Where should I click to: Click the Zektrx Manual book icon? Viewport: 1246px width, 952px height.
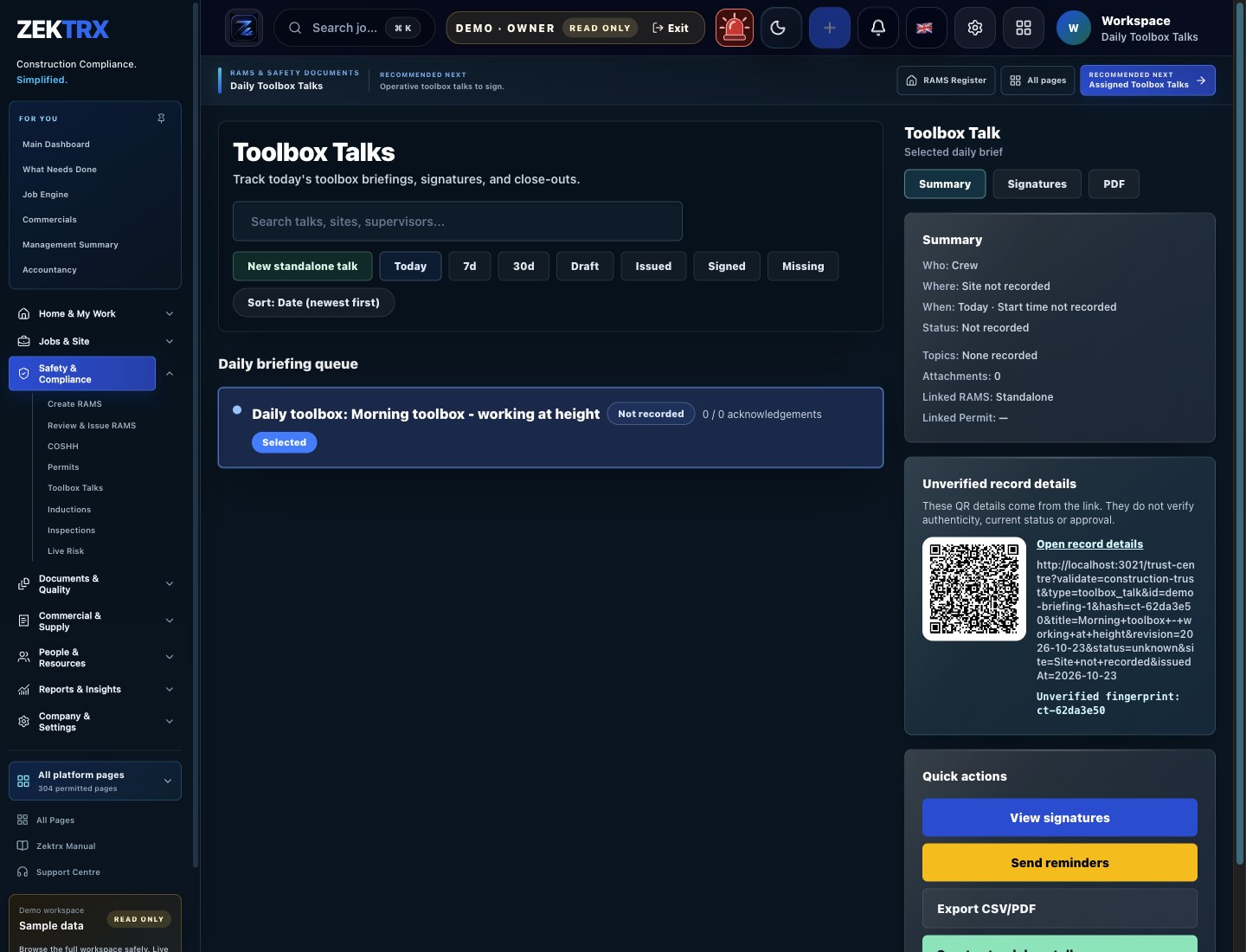tap(22, 846)
